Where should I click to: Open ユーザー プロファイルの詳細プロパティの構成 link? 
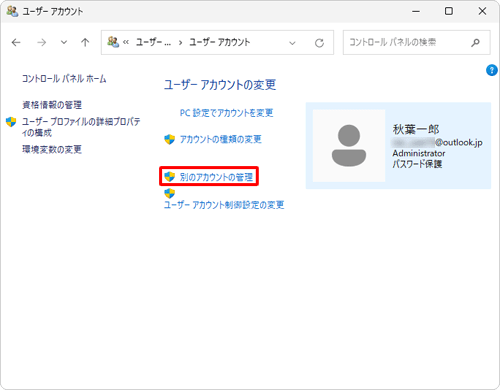(81, 127)
